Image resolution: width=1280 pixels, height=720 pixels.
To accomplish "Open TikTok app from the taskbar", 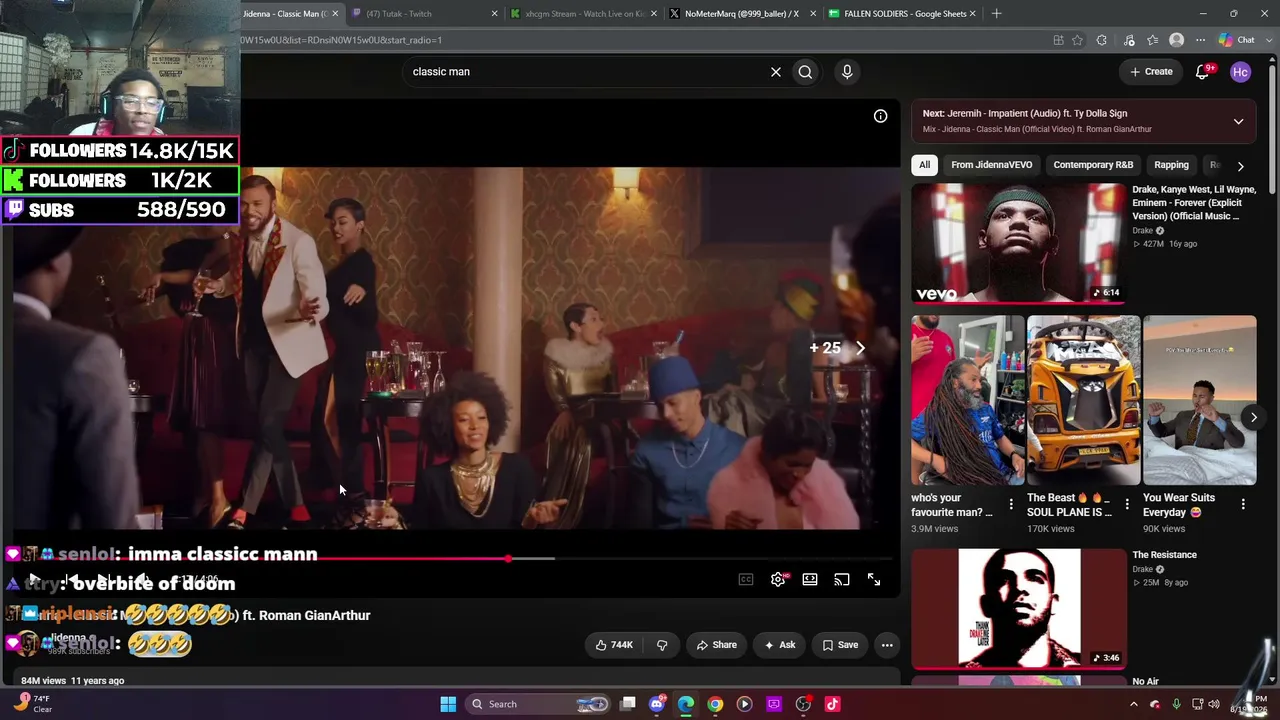I will (832, 704).
